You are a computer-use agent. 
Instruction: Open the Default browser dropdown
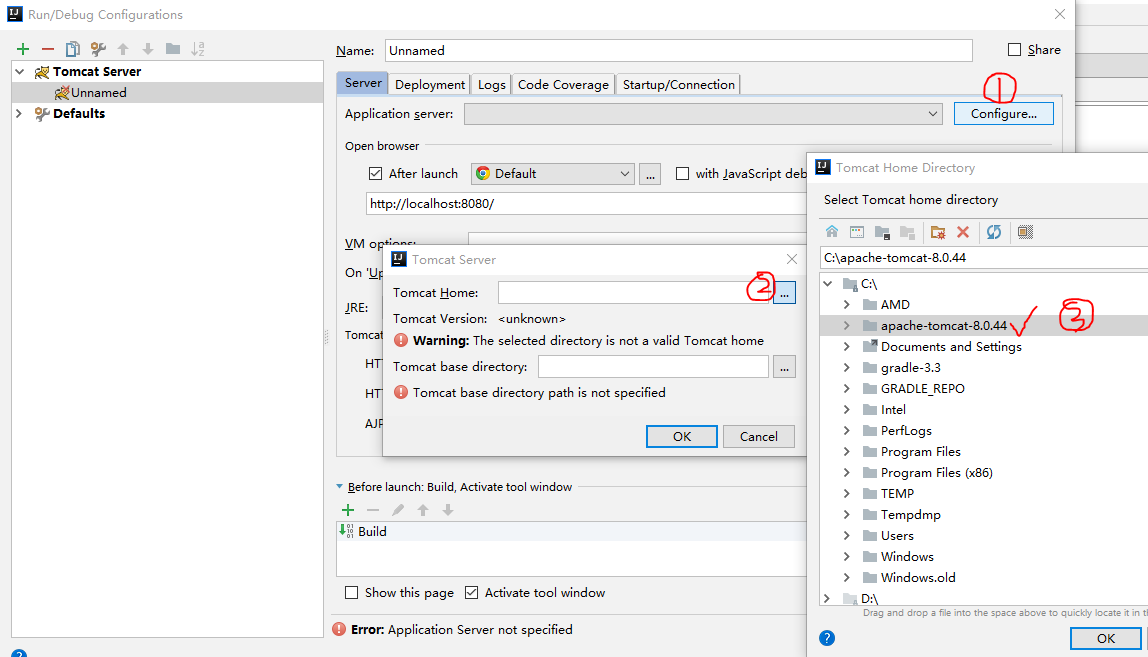pyautogui.click(x=553, y=174)
